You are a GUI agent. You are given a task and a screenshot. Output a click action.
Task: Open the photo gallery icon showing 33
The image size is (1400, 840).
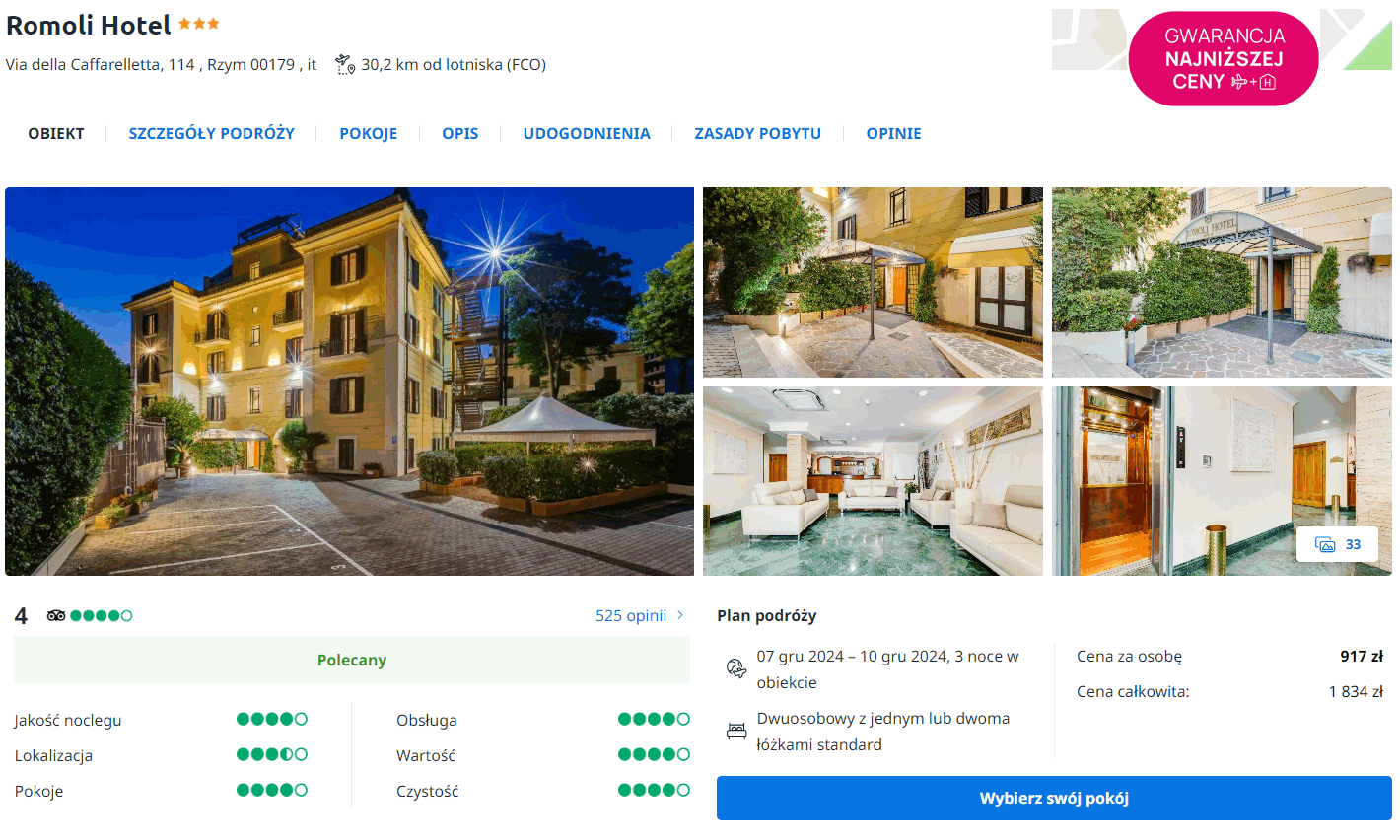pyautogui.click(x=1337, y=544)
